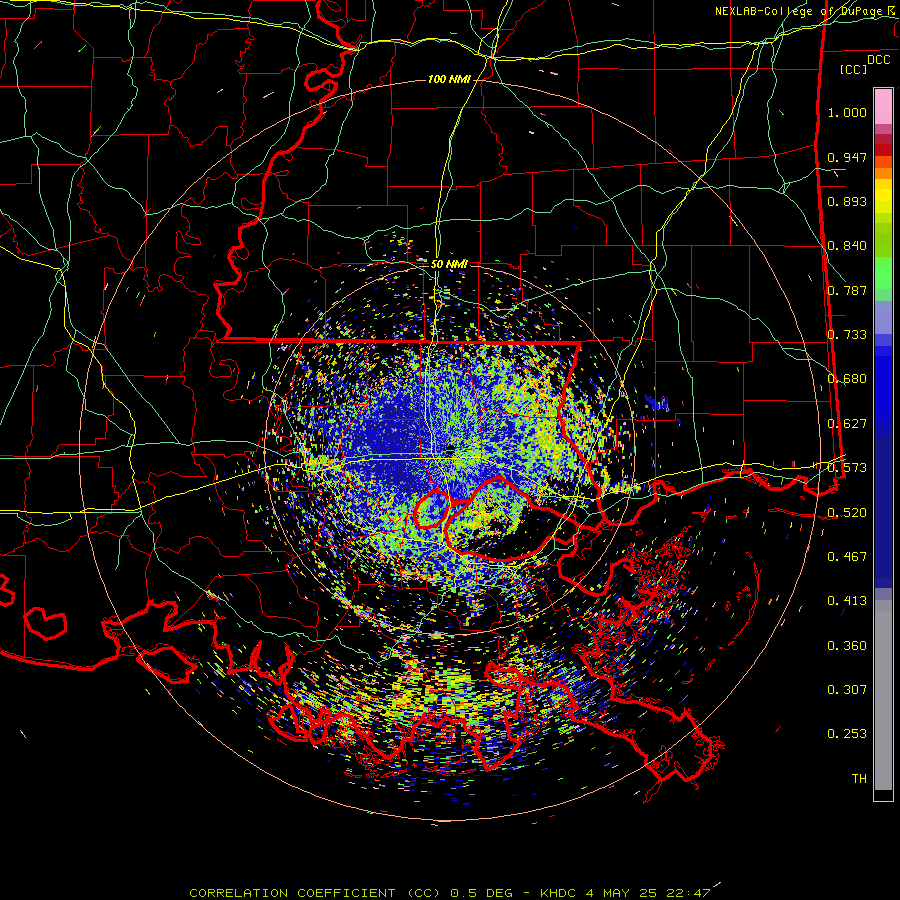
Task: Click the 0.573 color scale value
Action: click(x=847, y=468)
